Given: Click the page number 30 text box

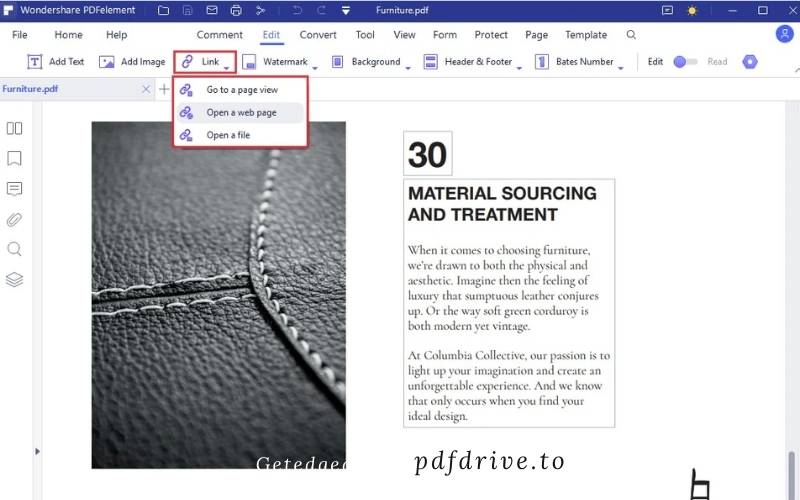Looking at the screenshot, I should click(x=428, y=154).
